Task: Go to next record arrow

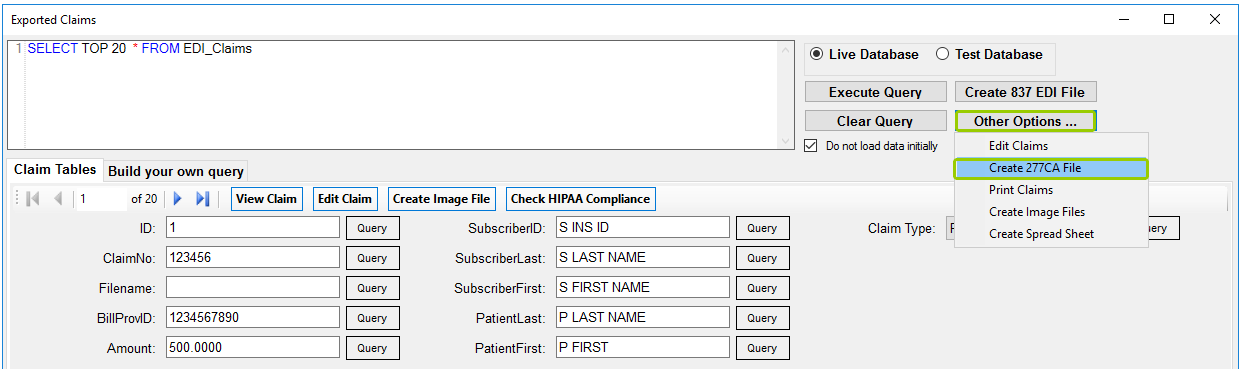Action: [x=178, y=199]
